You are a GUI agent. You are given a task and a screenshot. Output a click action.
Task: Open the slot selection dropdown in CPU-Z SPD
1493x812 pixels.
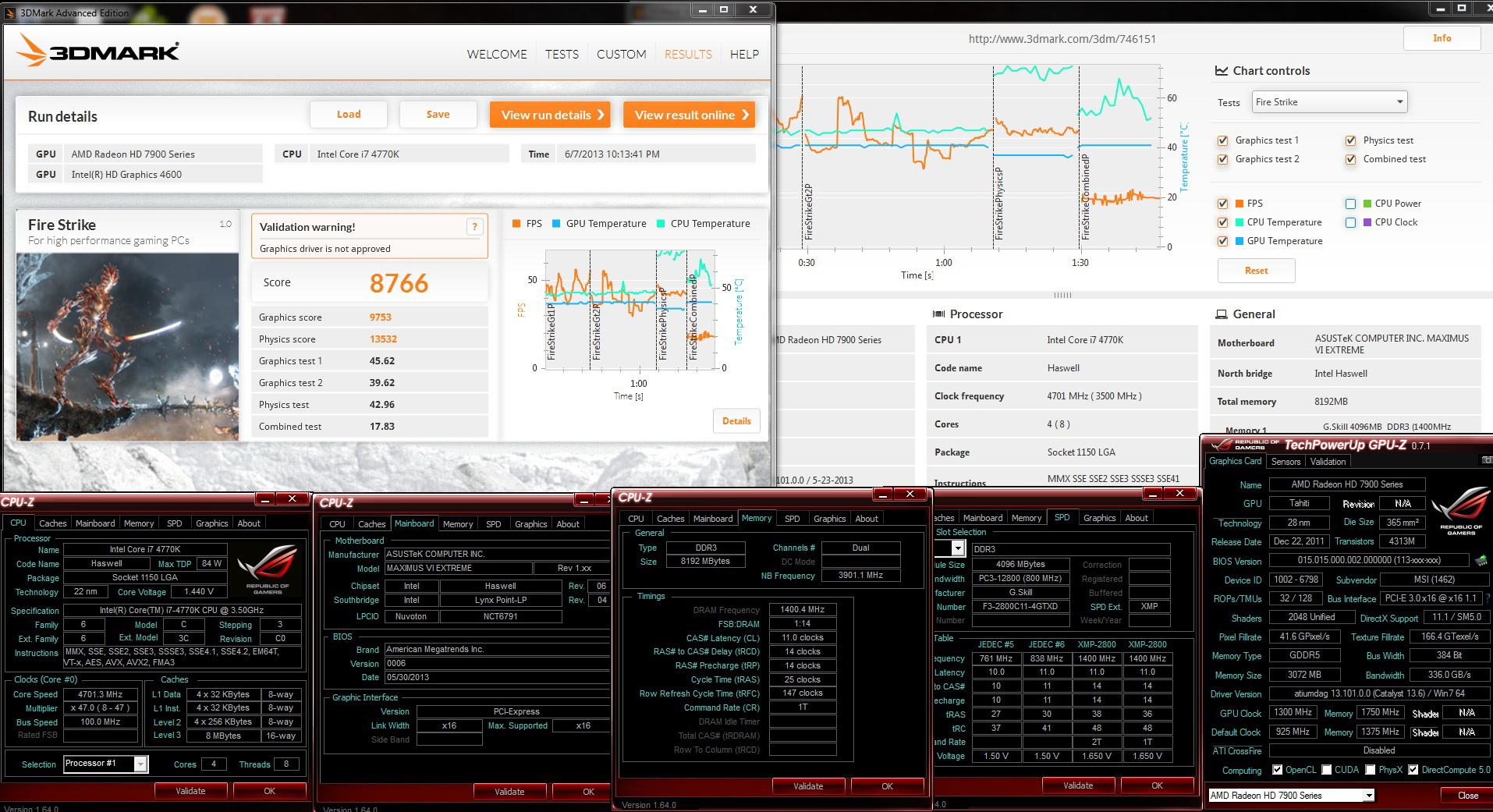tap(957, 548)
